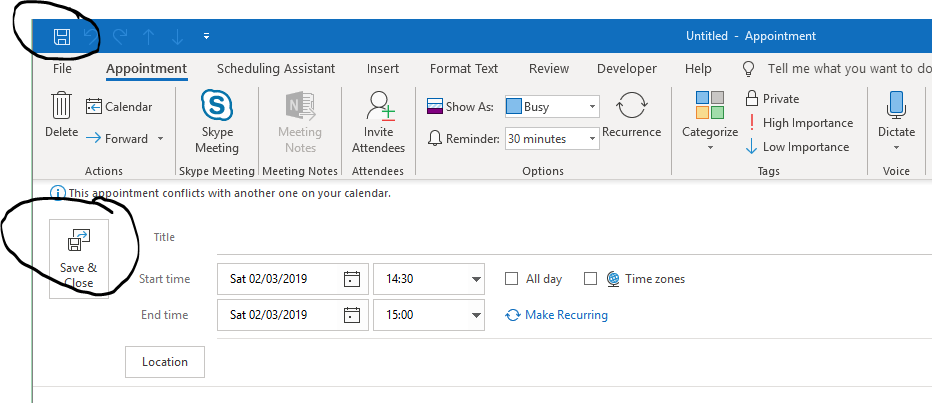
Task: Enable the All day checkbox
Action: (511, 279)
